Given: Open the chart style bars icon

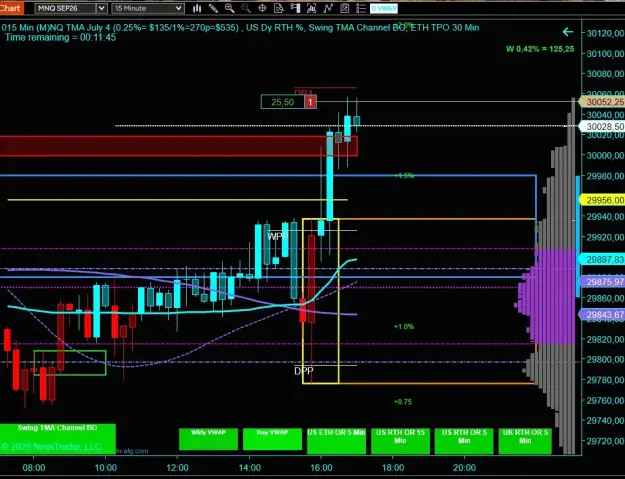Looking at the screenshot, I should click(x=197, y=8).
